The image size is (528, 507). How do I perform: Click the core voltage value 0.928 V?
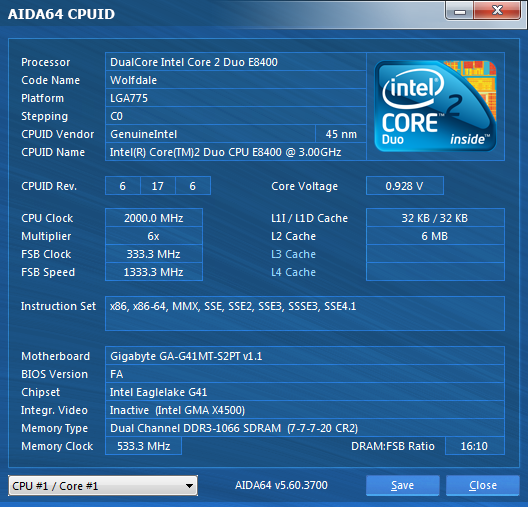point(405,186)
